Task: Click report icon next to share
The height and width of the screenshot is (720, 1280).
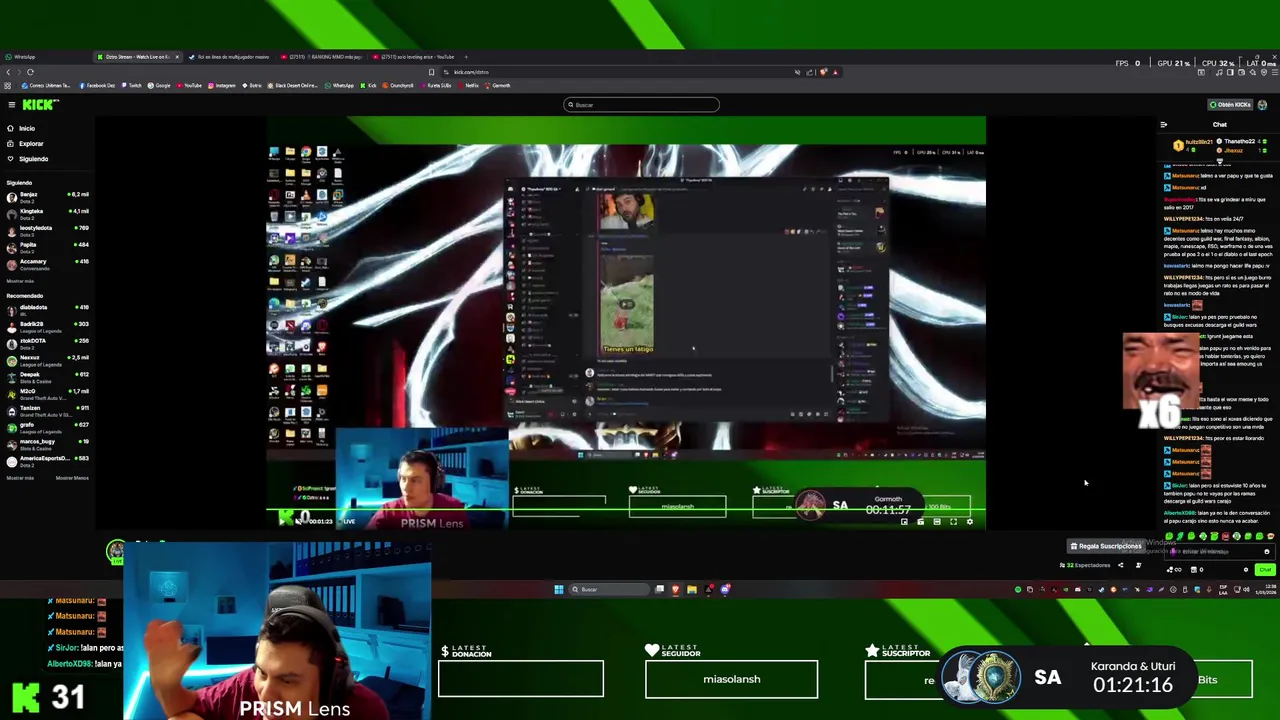Action: click(x=1138, y=565)
